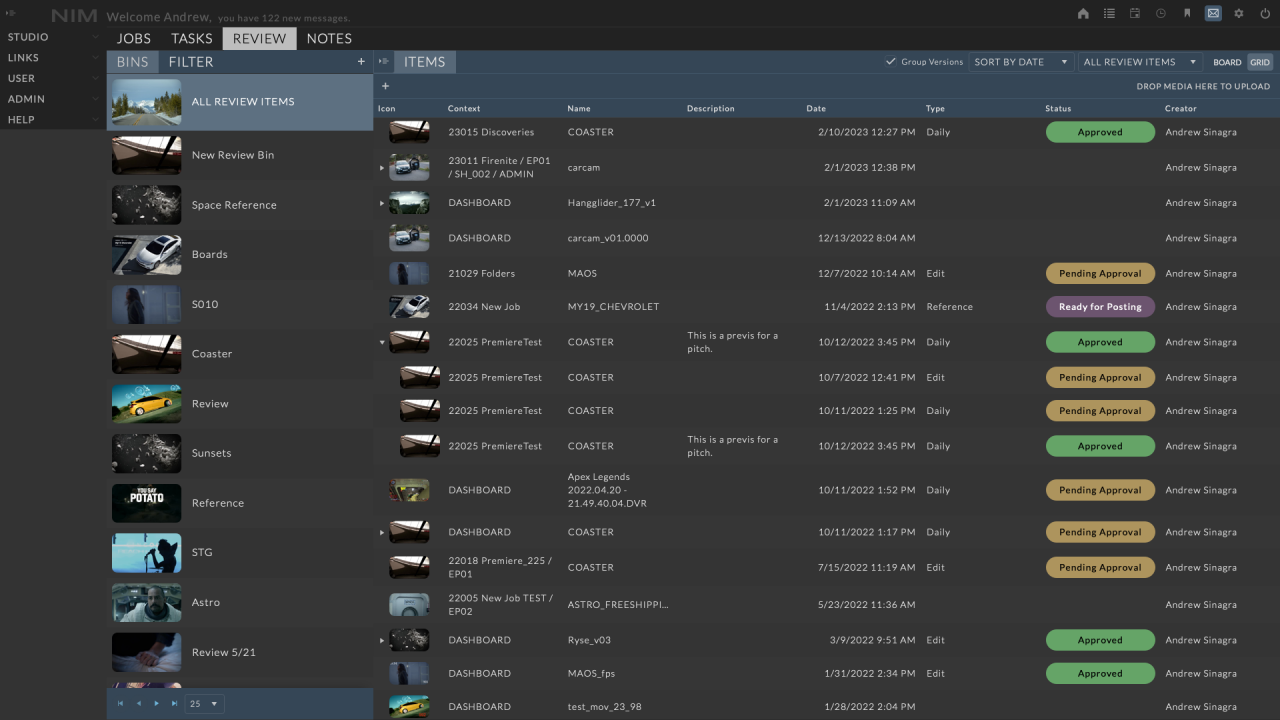Click the calendar icon in top bar
The width and height of the screenshot is (1280, 720).
pos(1135,14)
